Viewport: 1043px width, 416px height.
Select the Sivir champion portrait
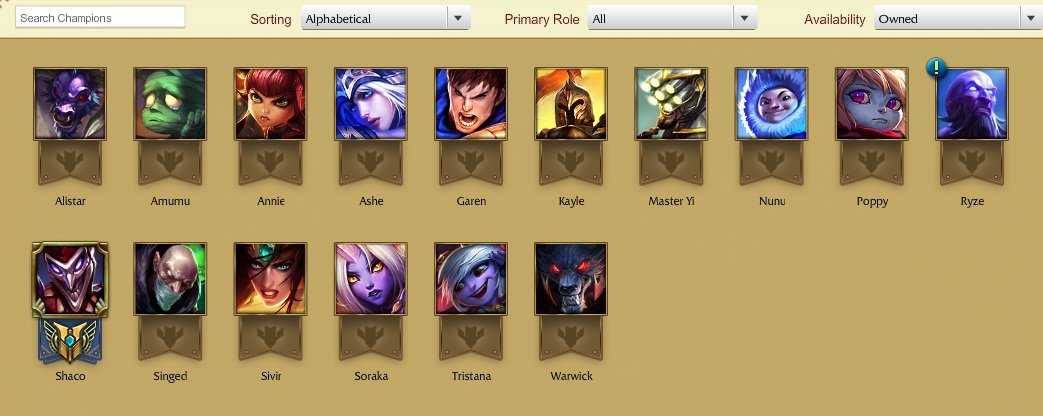[x=270, y=279]
